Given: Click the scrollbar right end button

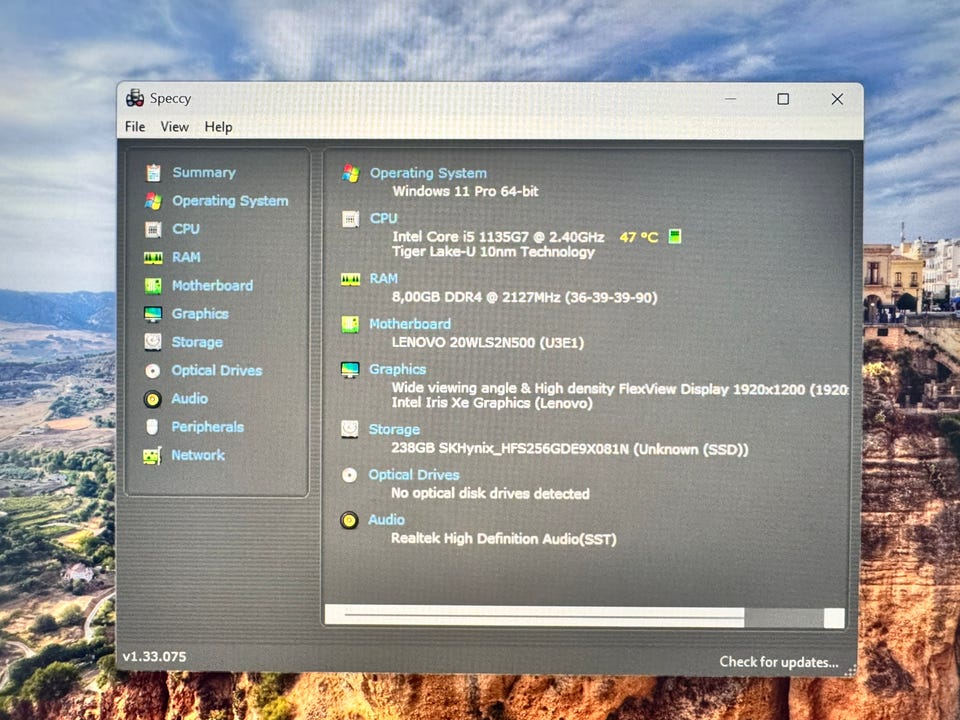Looking at the screenshot, I should (834, 618).
